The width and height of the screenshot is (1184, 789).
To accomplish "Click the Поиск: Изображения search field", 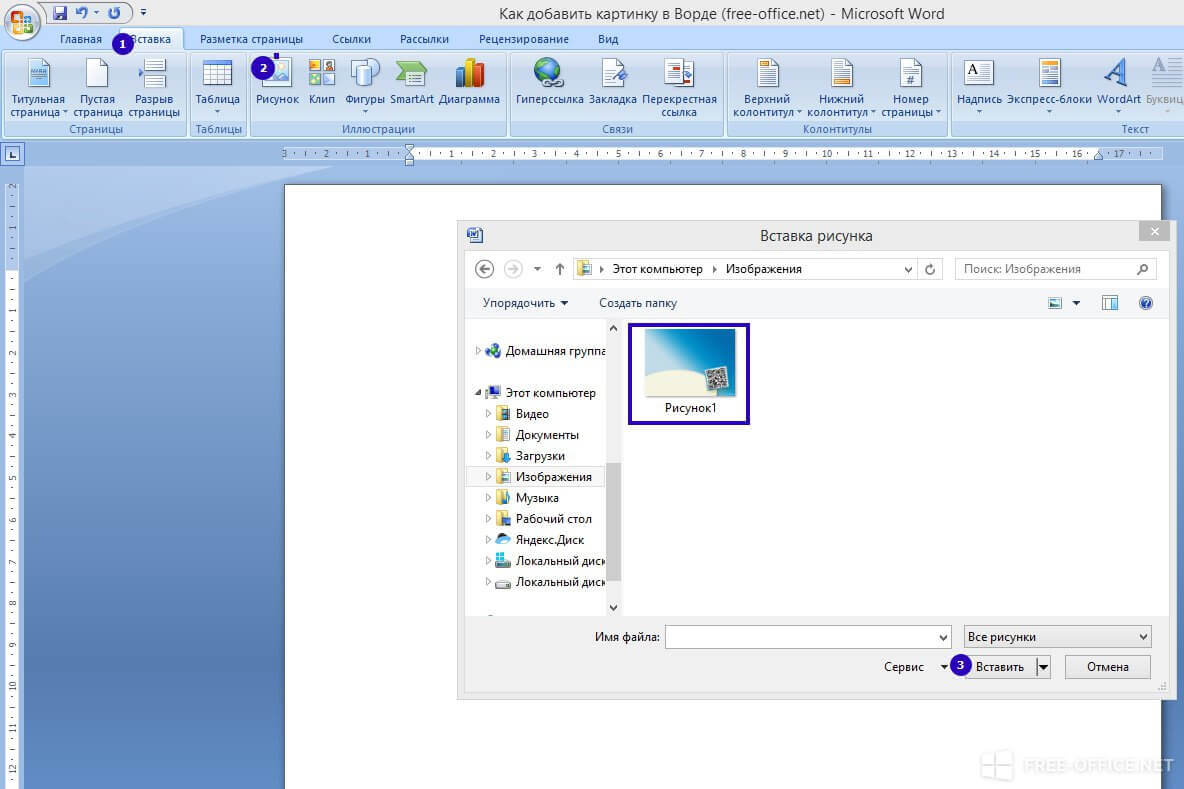I will [1056, 269].
